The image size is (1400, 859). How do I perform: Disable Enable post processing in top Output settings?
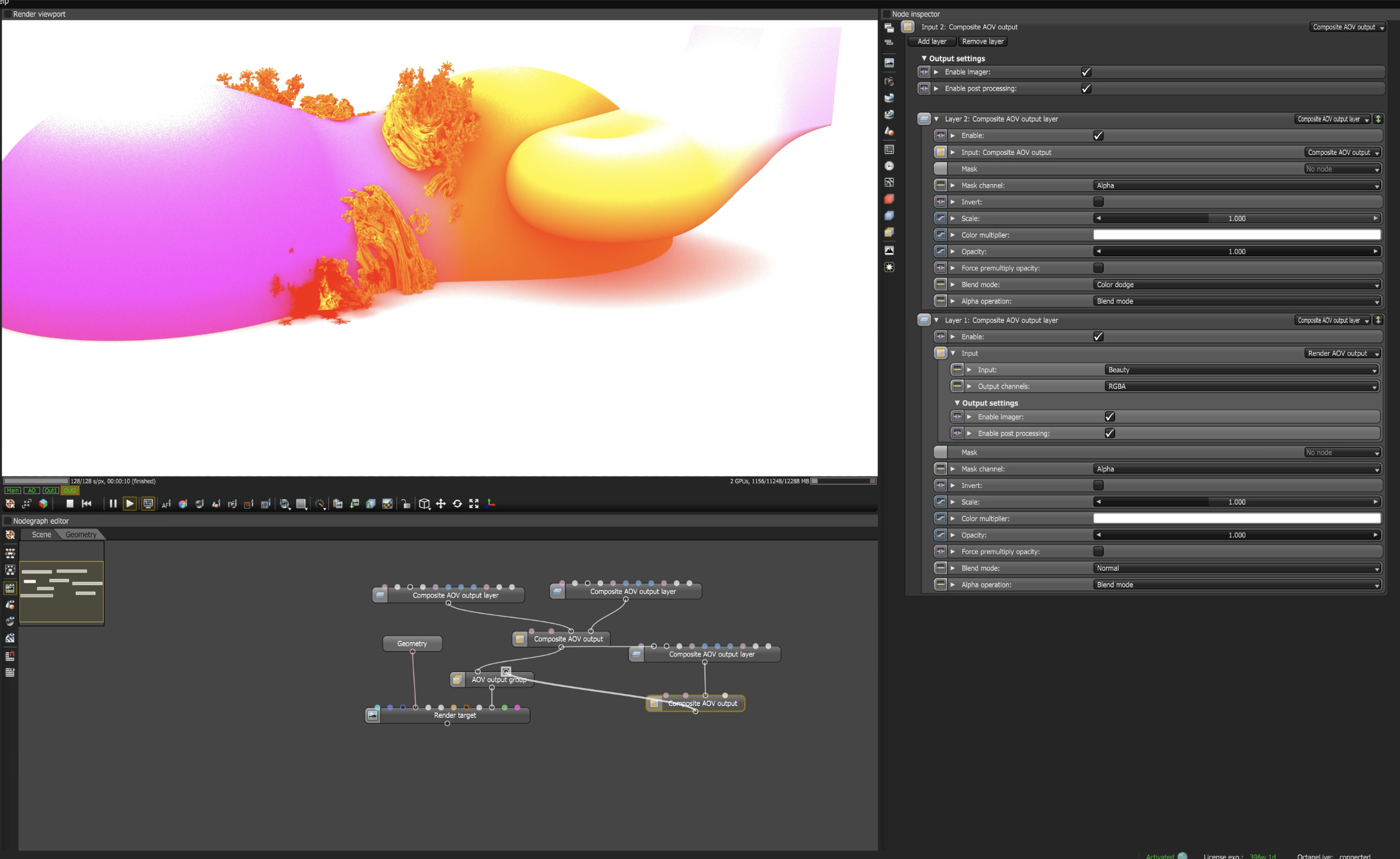pos(1086,89)
